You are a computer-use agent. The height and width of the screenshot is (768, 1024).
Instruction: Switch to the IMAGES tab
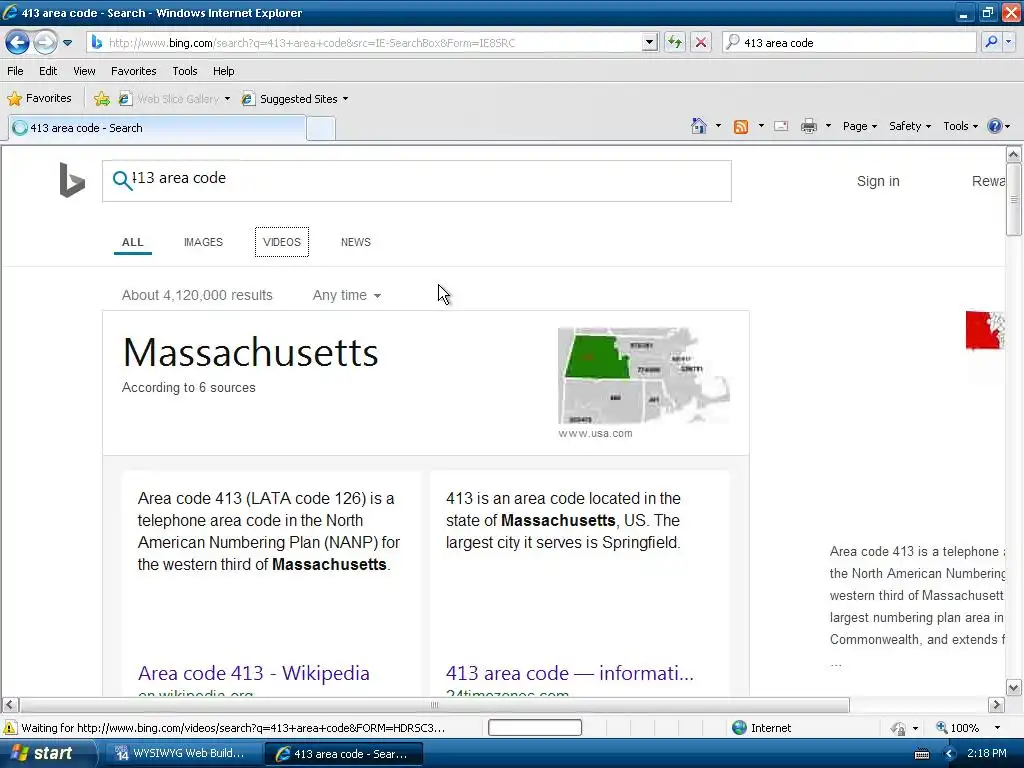coord(203,242)
